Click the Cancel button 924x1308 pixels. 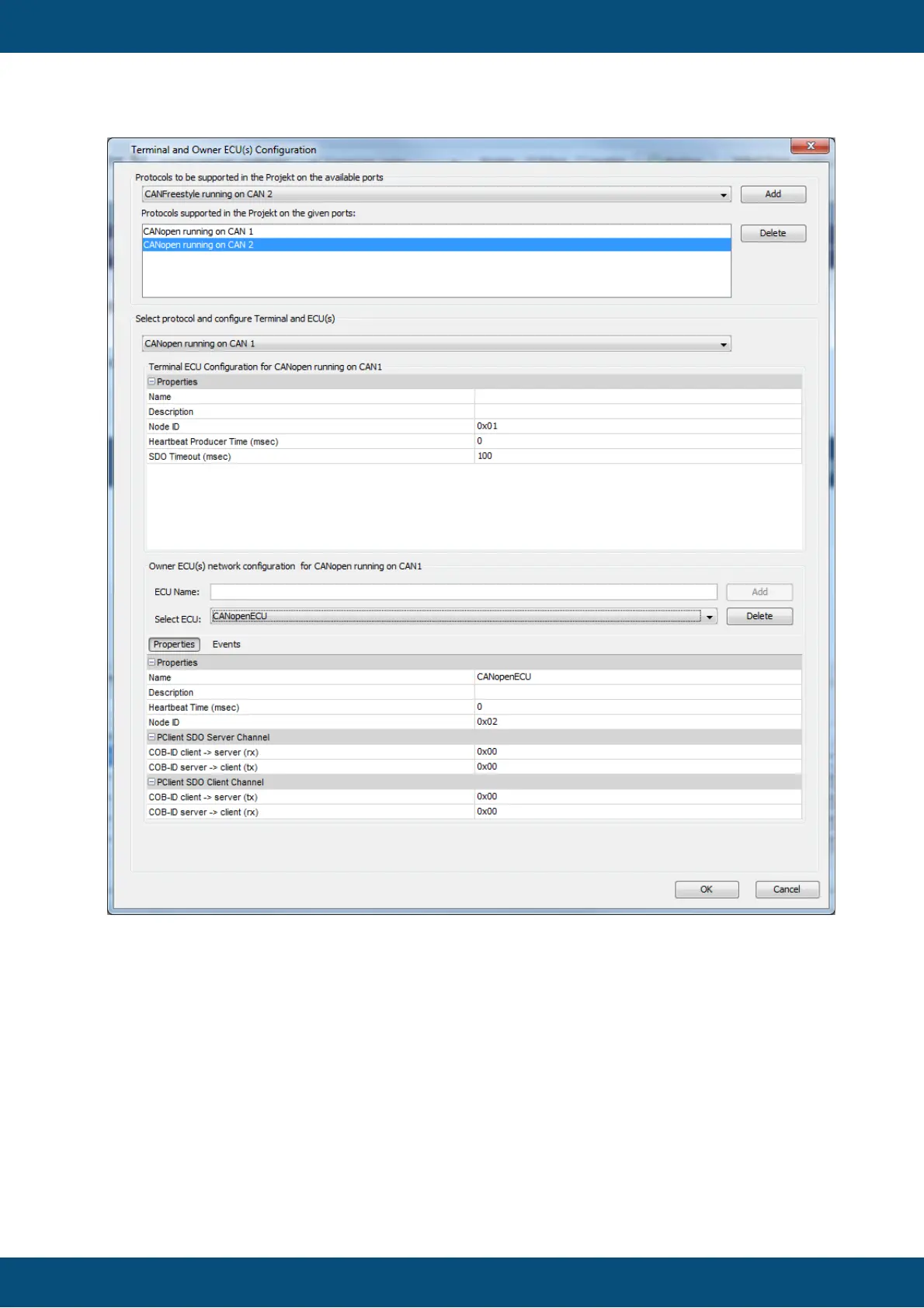click(787, 889)
